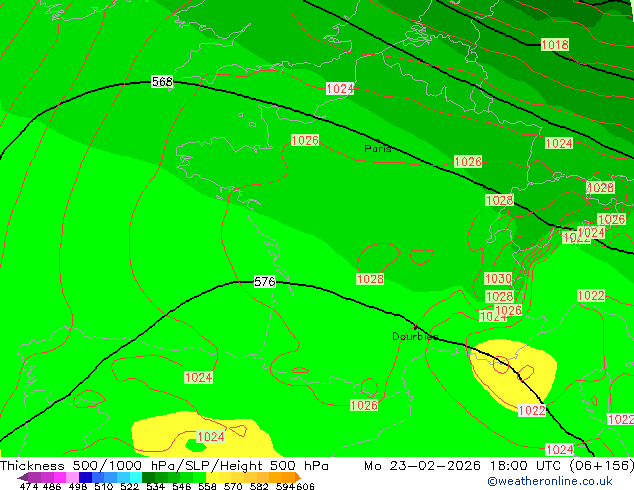Select the Dourbies location label

point(415,336)
